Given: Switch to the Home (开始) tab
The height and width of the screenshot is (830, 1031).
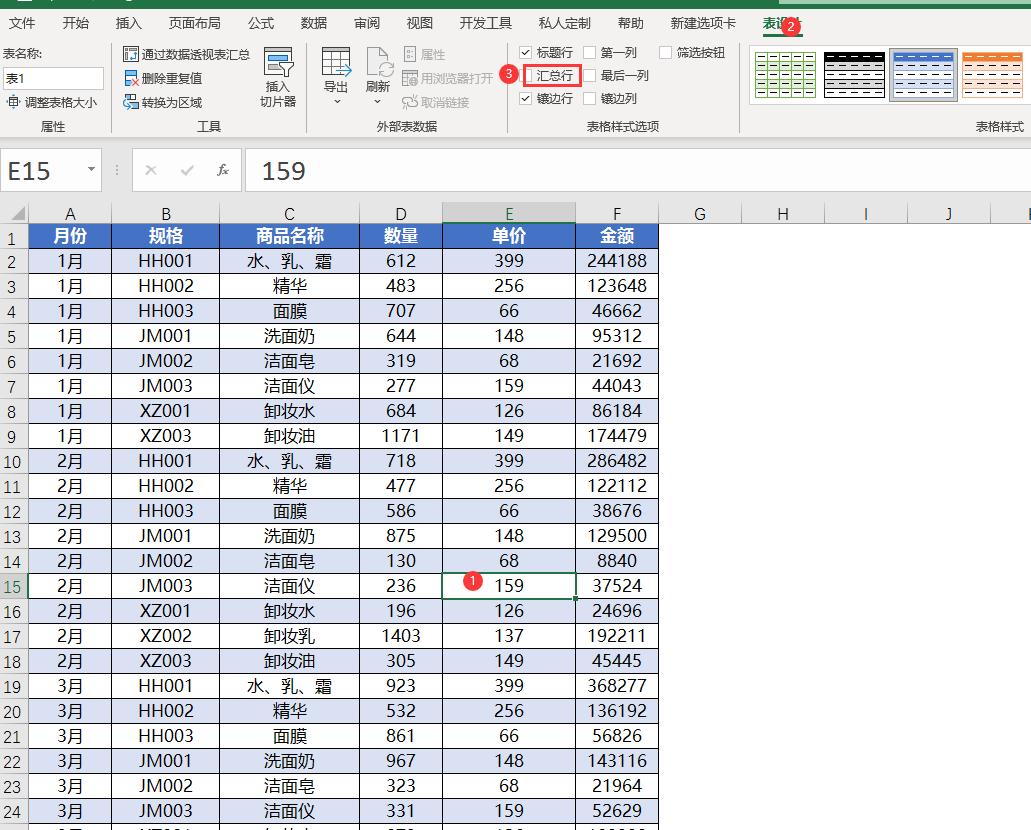Looking at the screenshot, I should 76,24.
